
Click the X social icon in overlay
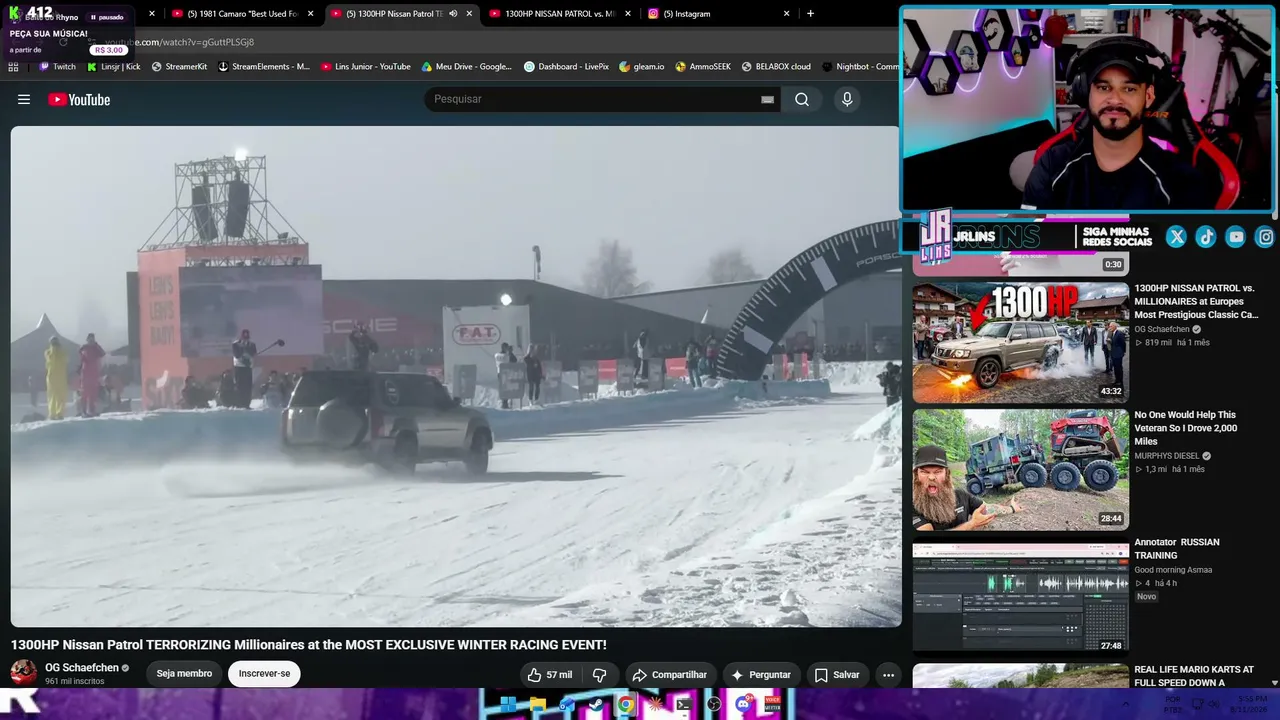[x=1176, y=237]
